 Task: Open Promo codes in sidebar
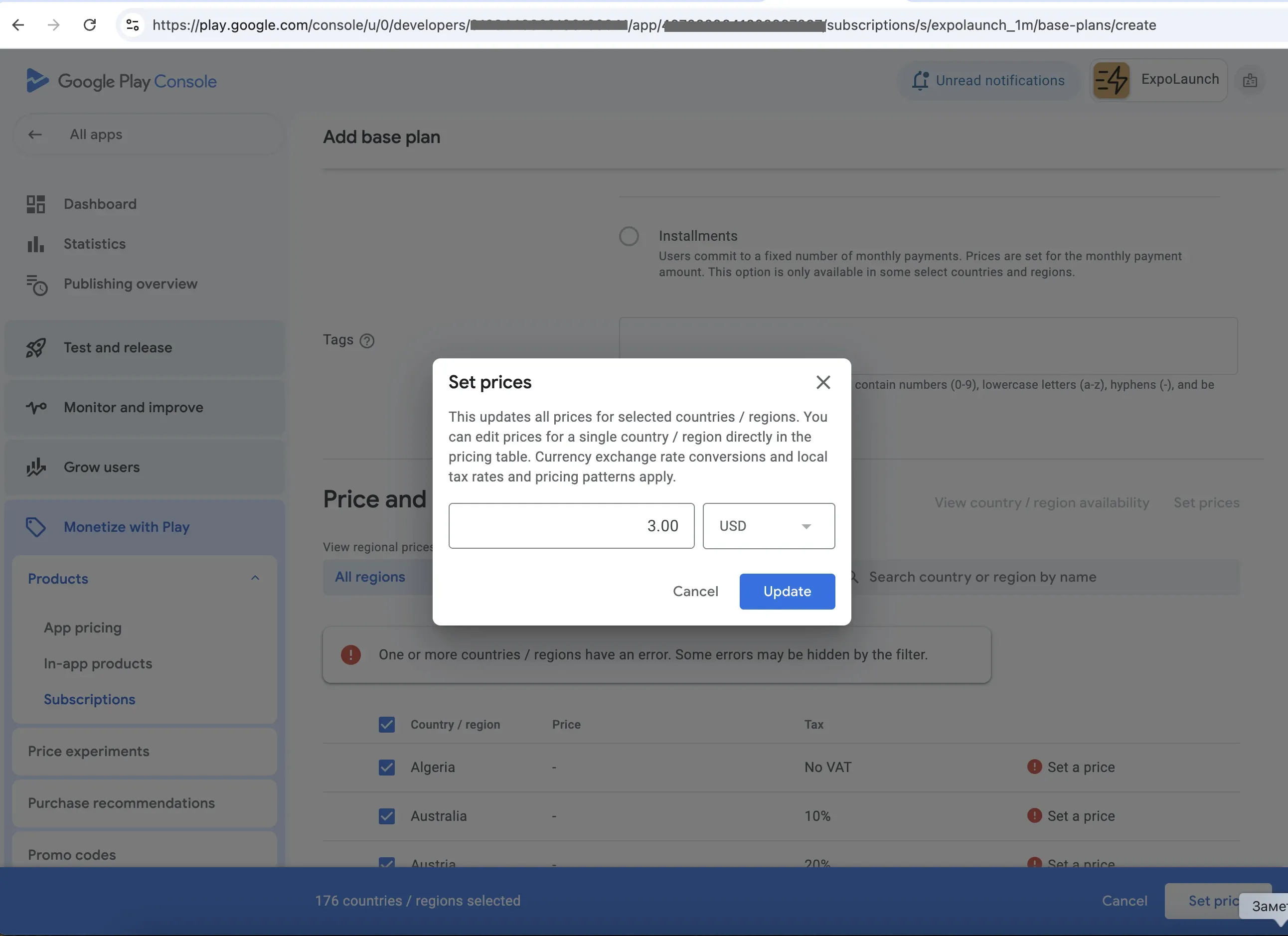(x=145, y=851)
